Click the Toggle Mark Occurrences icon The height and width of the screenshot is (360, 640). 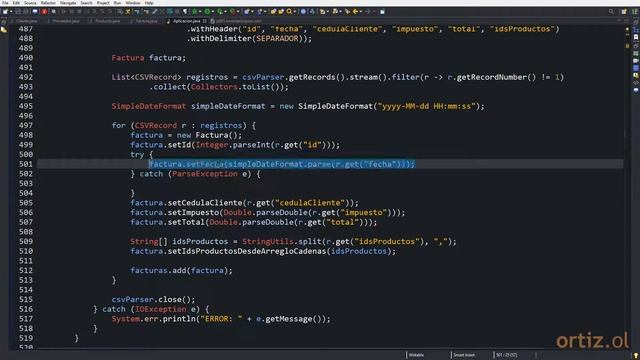(x=155, y=11)
